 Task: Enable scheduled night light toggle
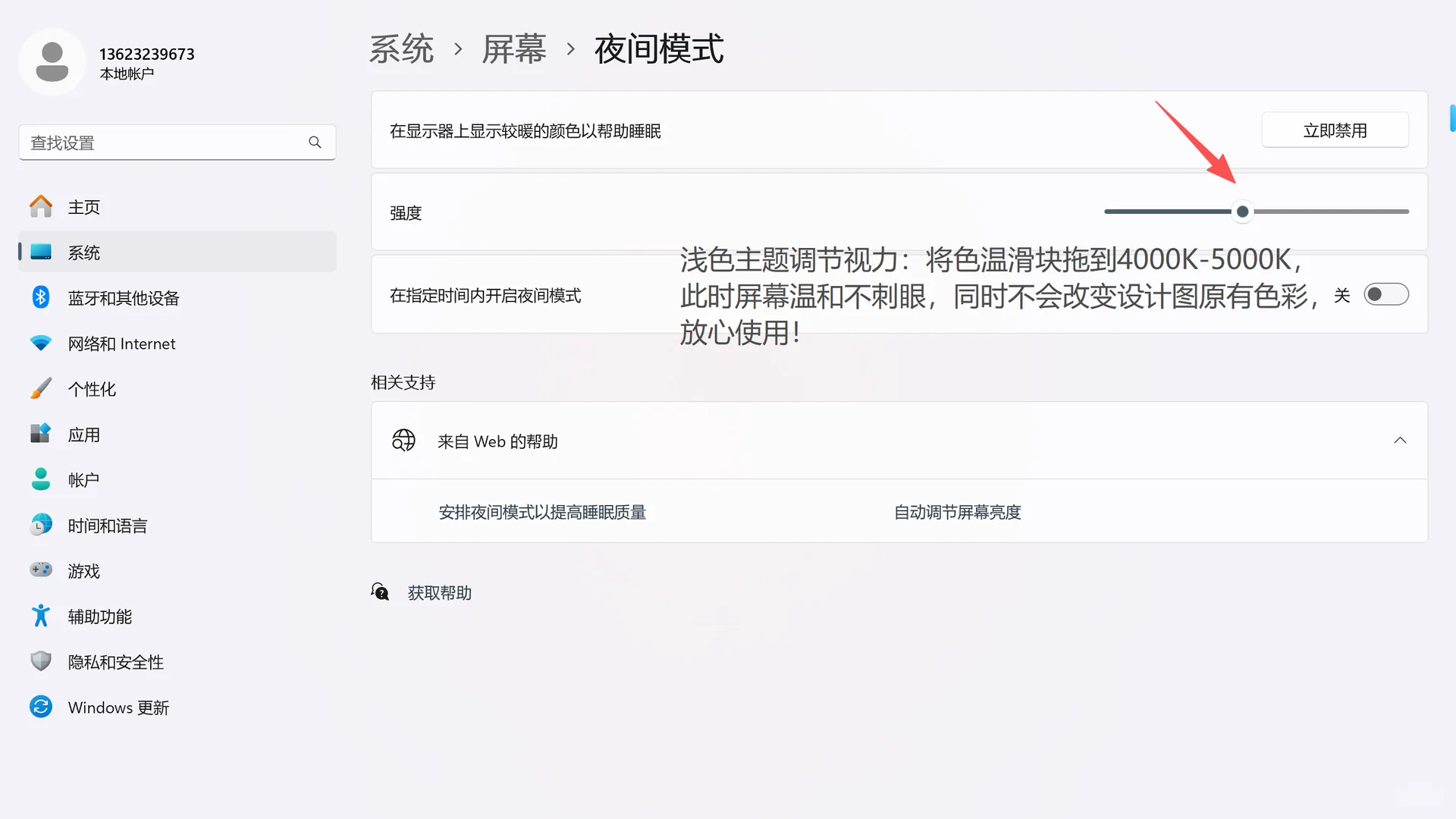(x=1386, y=294)
